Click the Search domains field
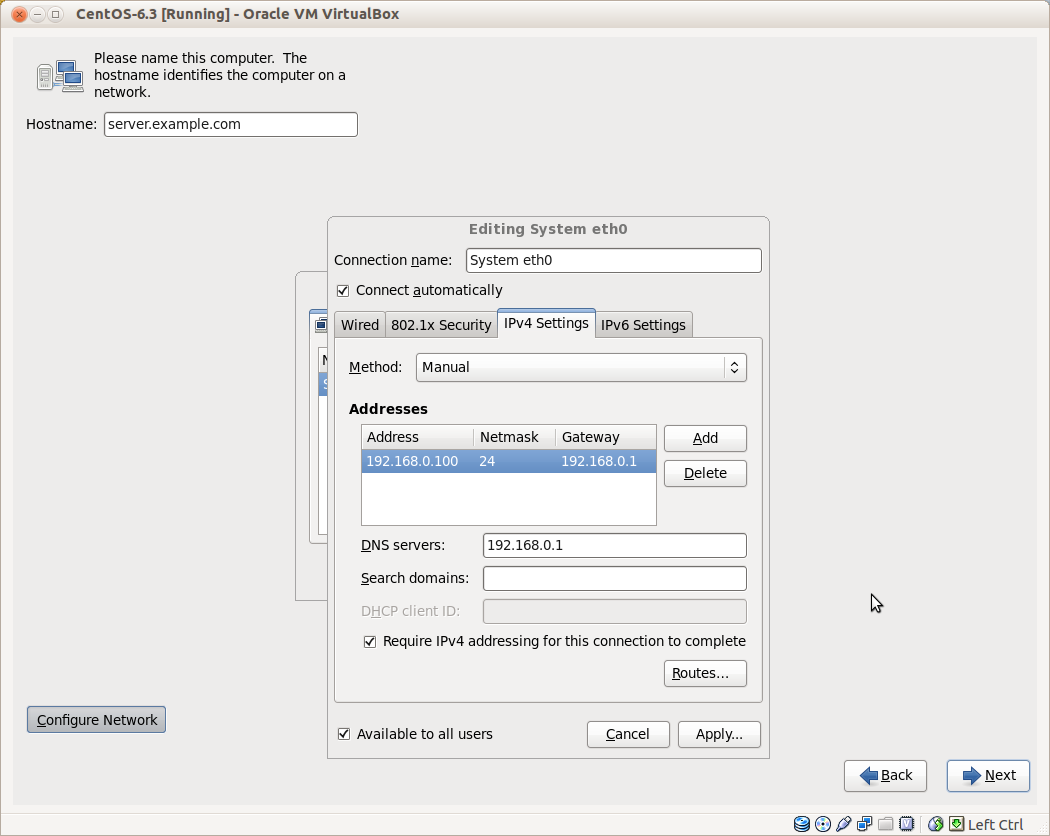Screen dimensions: 1050x836 pyautogui.click(x=614, y=578)
